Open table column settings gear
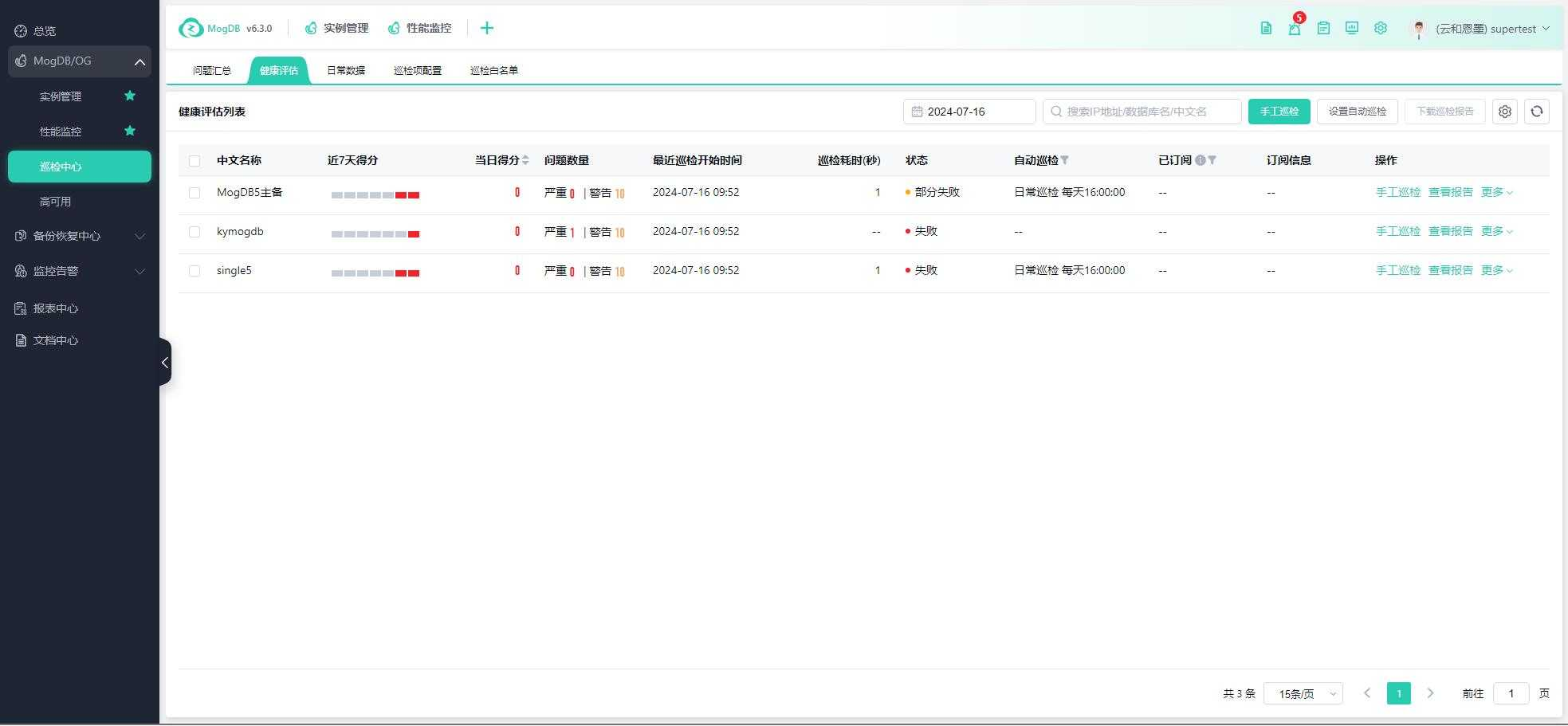 1505,112
